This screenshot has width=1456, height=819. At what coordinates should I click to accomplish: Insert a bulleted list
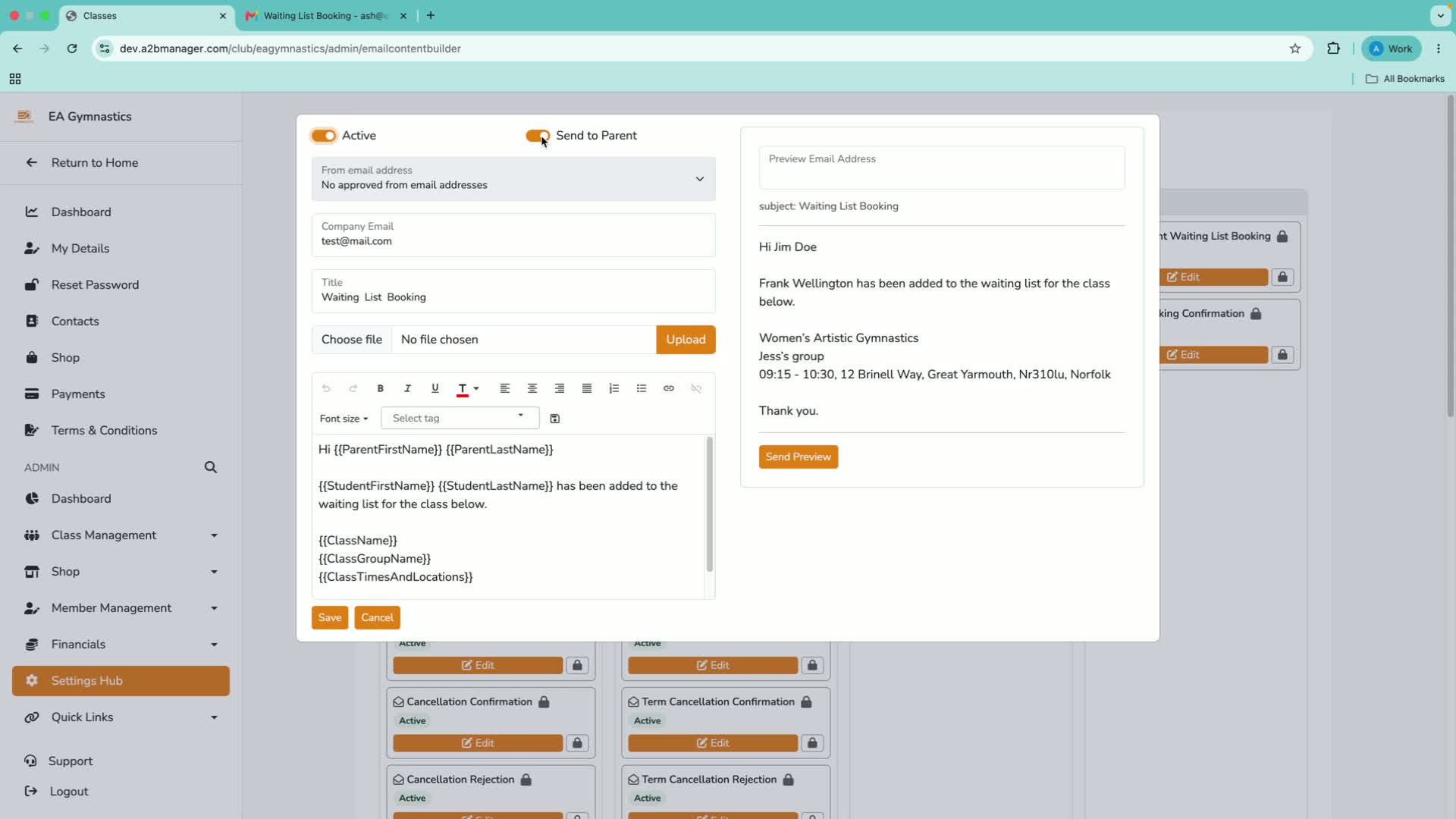coord(641,388)
